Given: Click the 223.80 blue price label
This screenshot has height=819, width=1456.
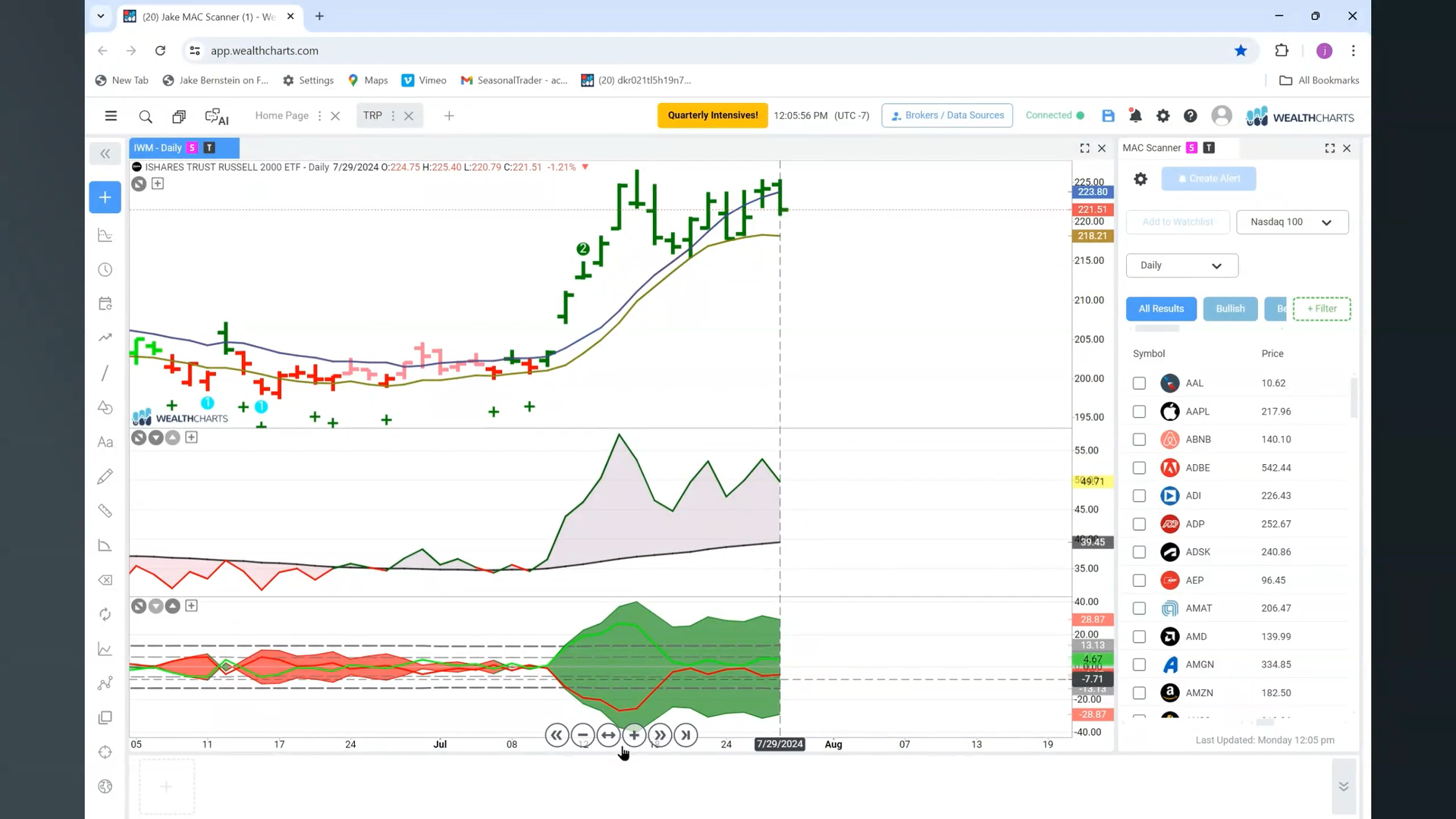Looking at the screenshot, I should (x=1092, y=192).
